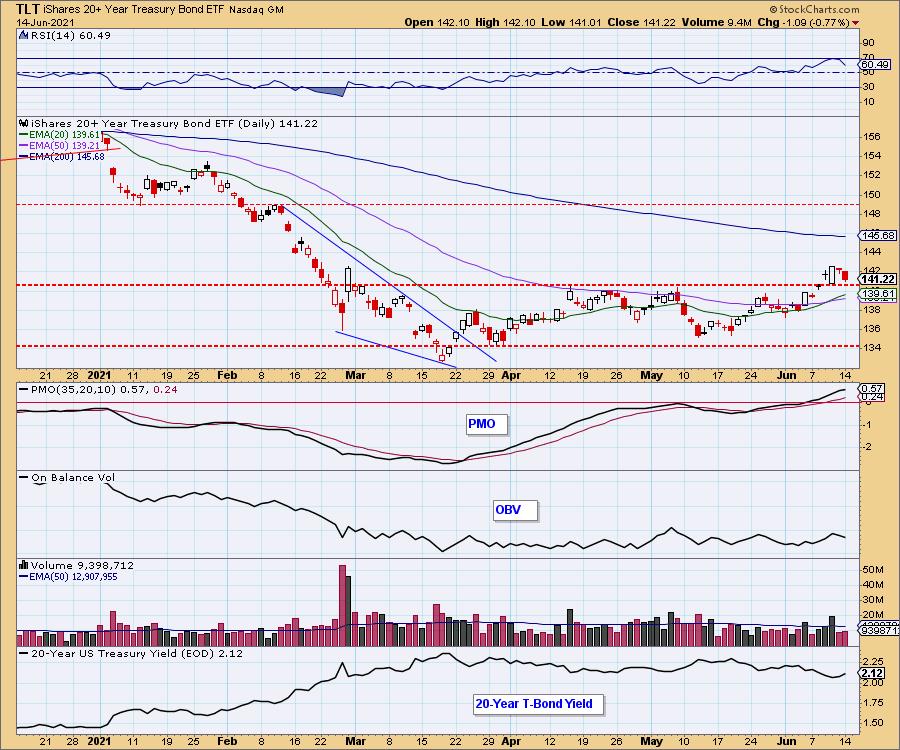
Task: Click the 141.22 current price tag
Action: (878, 279)
